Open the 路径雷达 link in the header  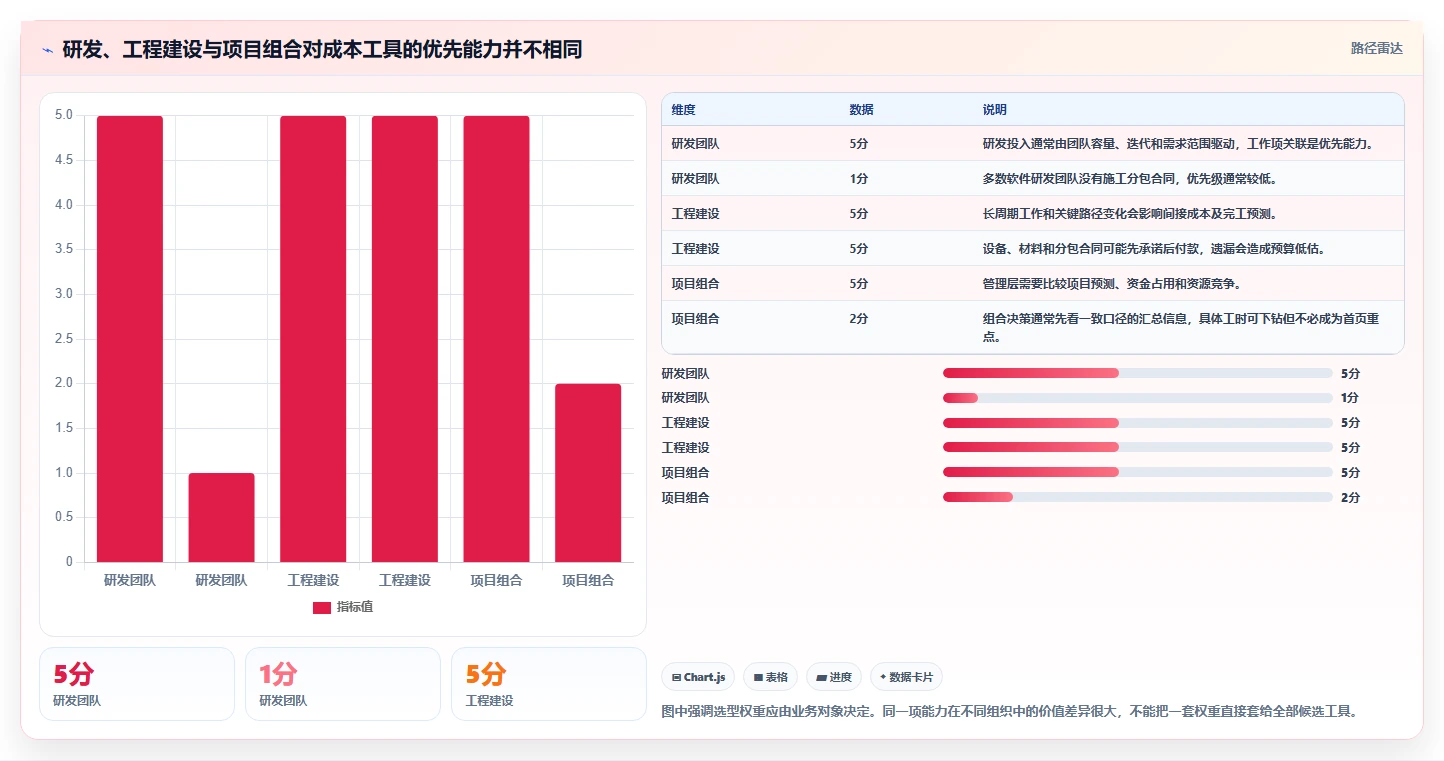1377,48
